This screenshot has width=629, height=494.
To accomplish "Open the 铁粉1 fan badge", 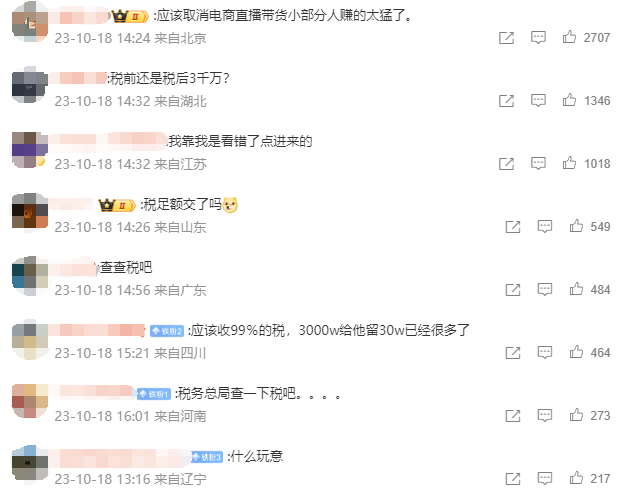I will pyautogui.click(x=154, y=394).
